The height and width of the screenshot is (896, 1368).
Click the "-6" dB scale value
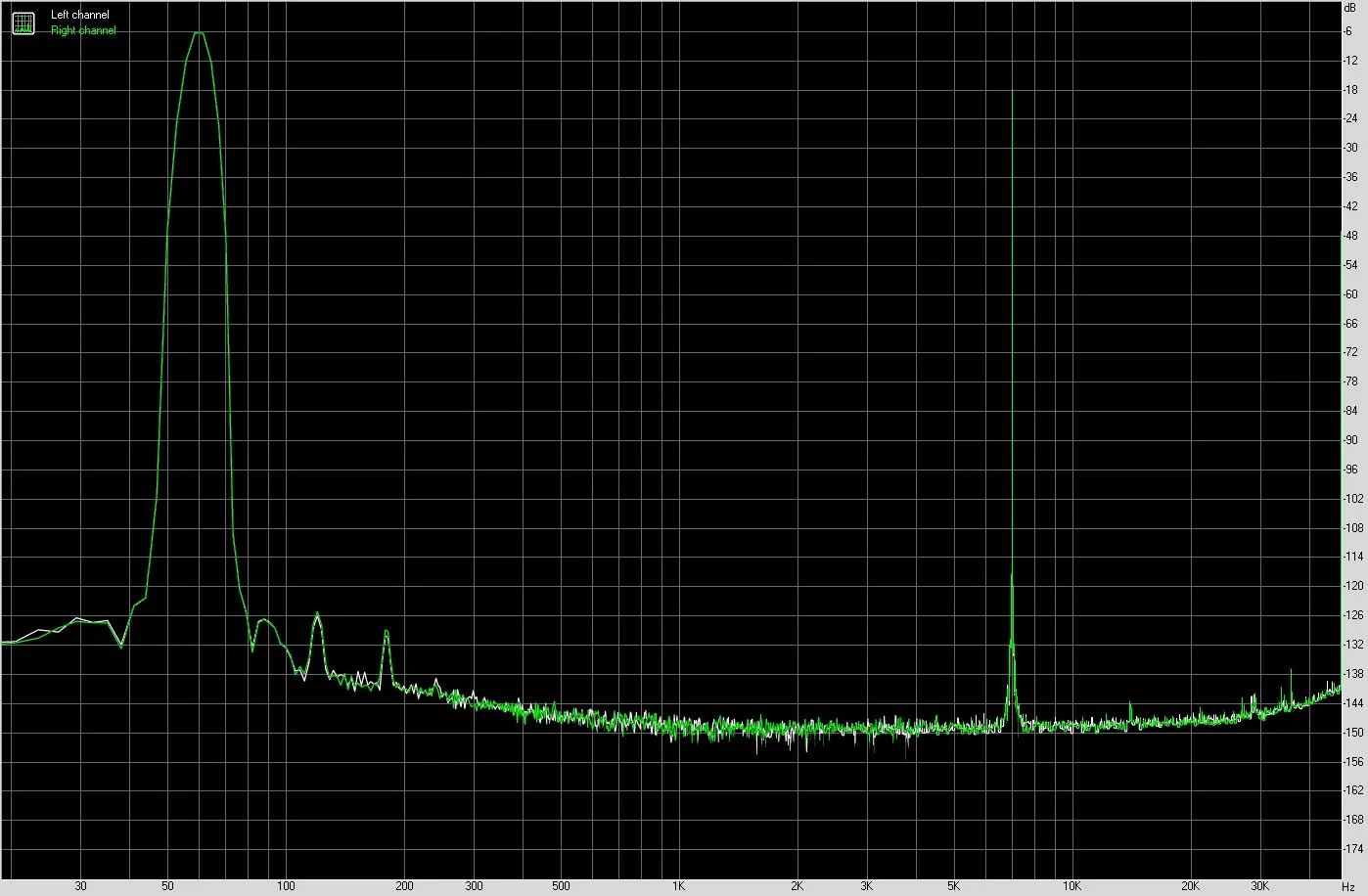coord(1348,31)
